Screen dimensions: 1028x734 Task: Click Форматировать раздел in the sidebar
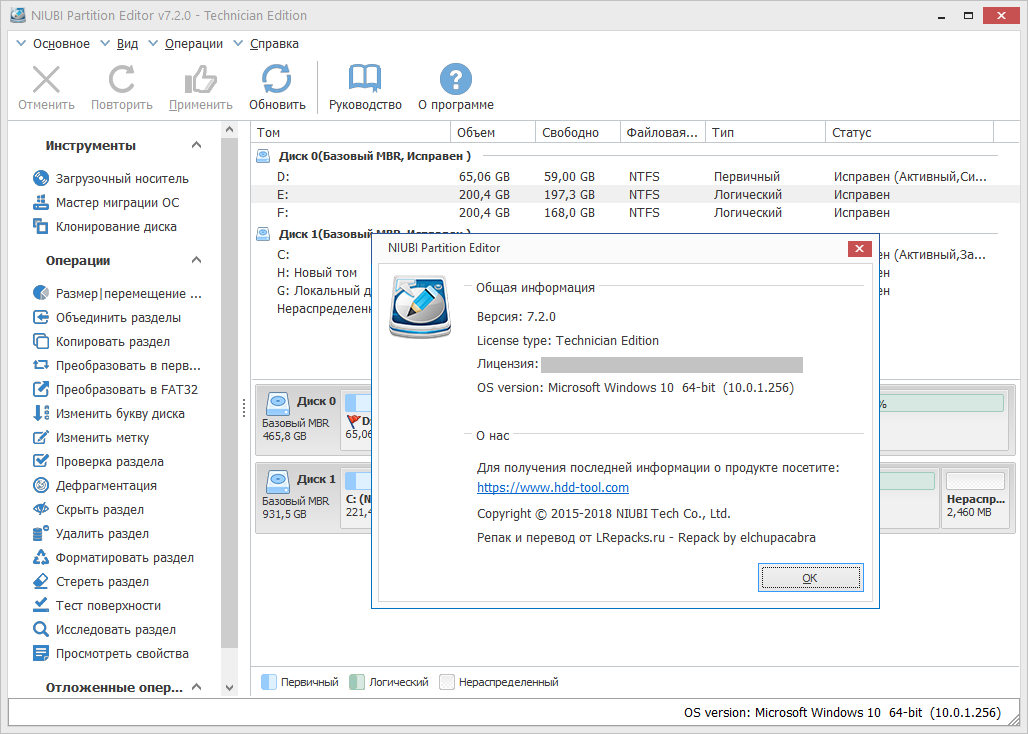point(124,558)
